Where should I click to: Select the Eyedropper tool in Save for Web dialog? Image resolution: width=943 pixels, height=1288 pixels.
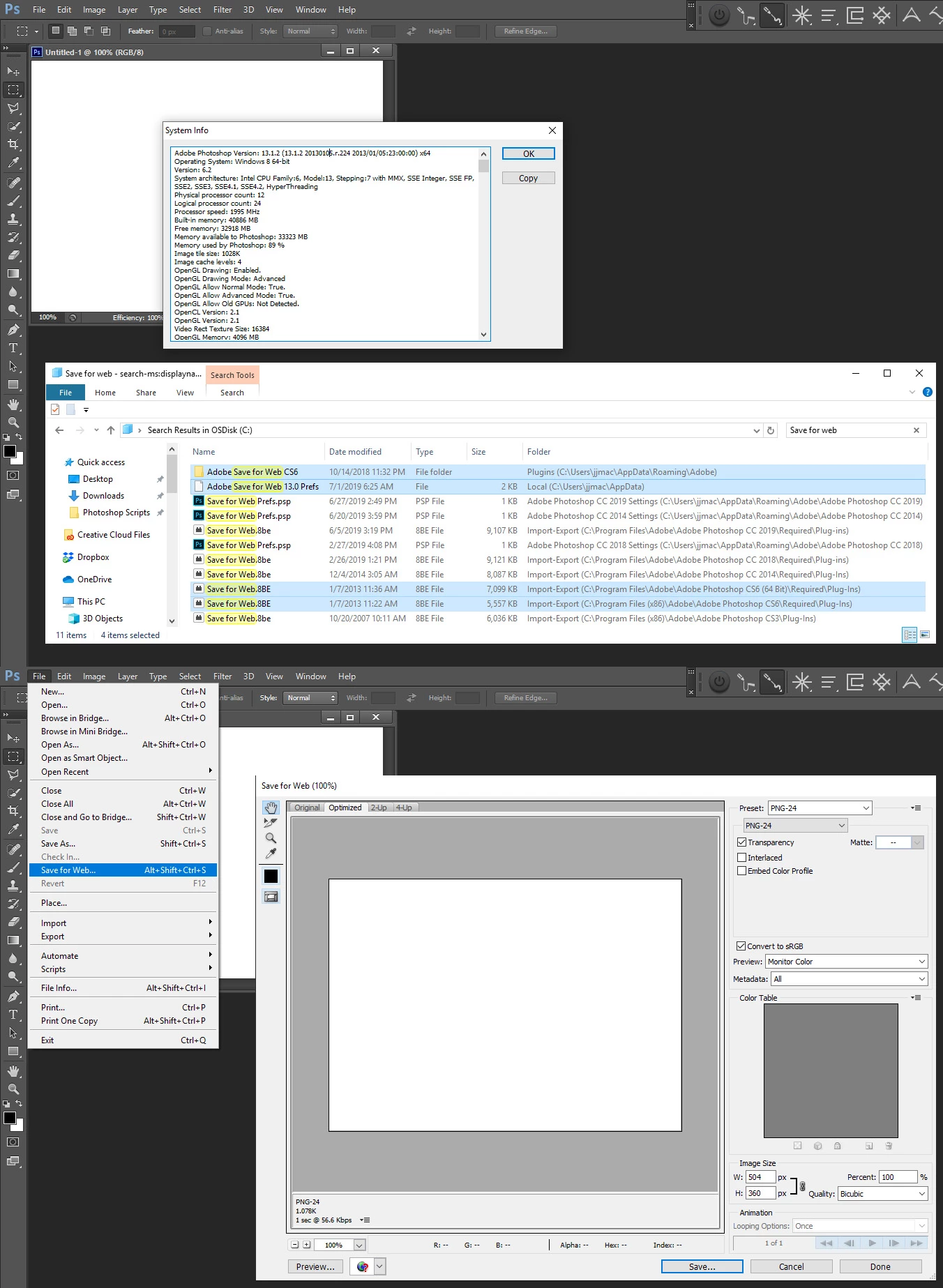[x=271, y=854]
